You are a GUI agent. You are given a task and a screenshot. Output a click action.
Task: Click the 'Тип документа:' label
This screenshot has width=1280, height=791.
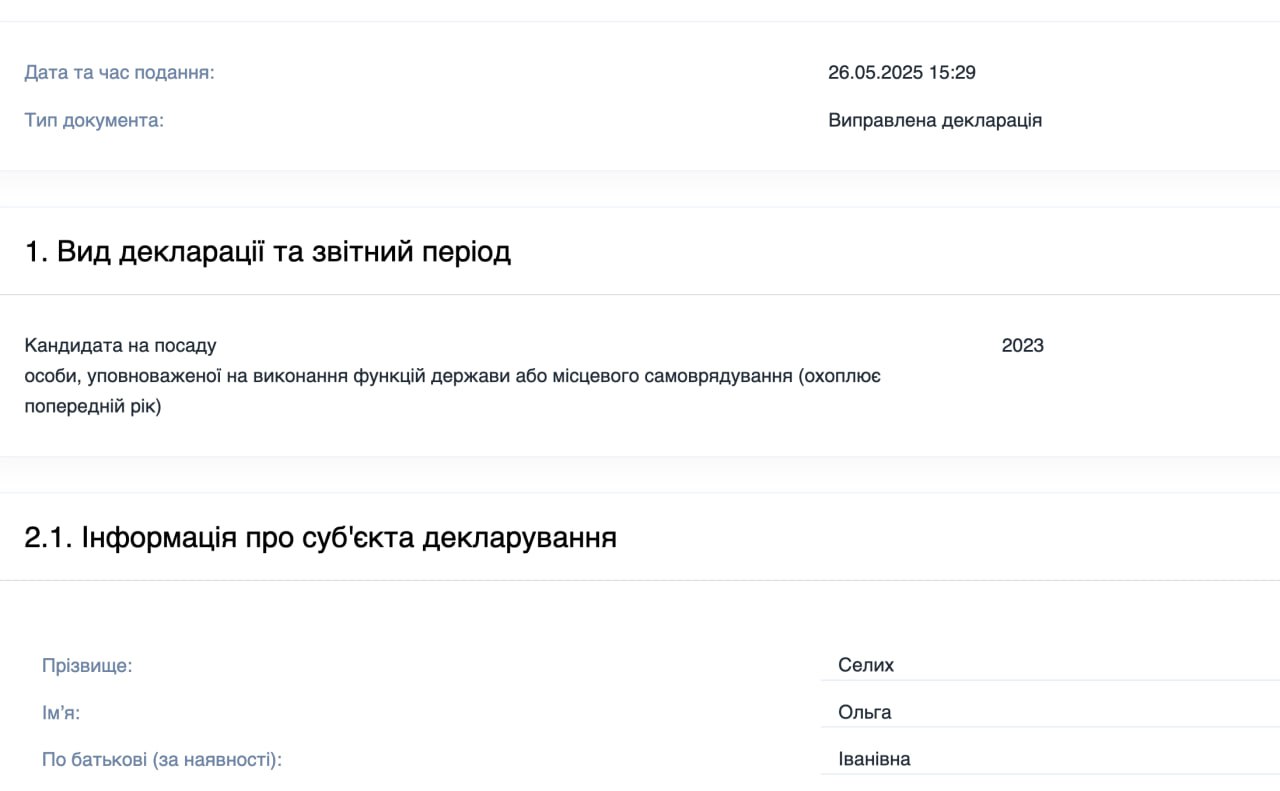click(x=94, y=121)
